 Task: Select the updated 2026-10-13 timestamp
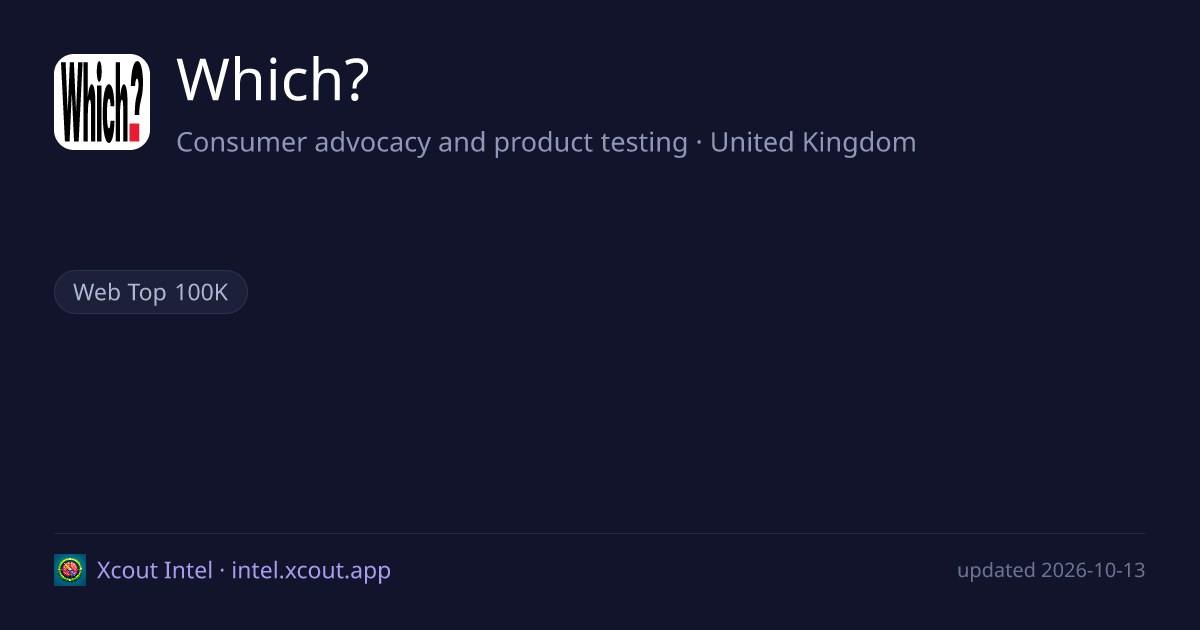[x=1051, y=570]
